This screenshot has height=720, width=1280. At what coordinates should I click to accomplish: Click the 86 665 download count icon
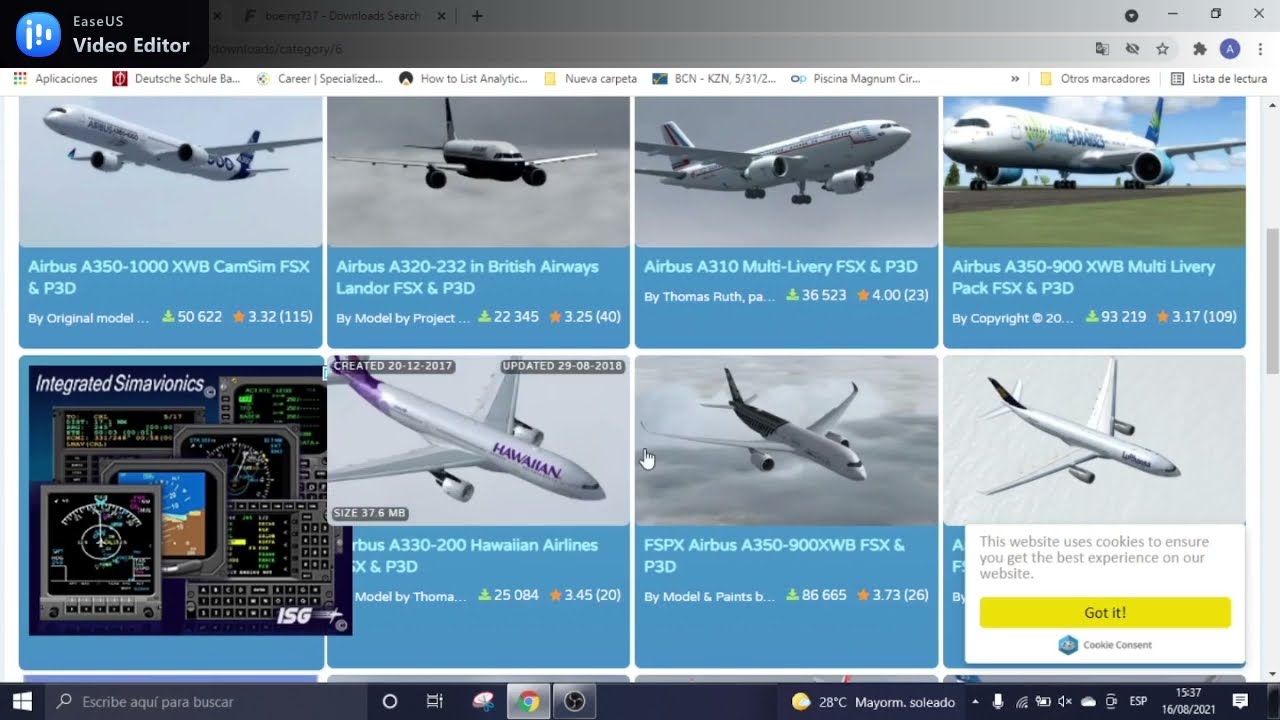tap(792, 595)
